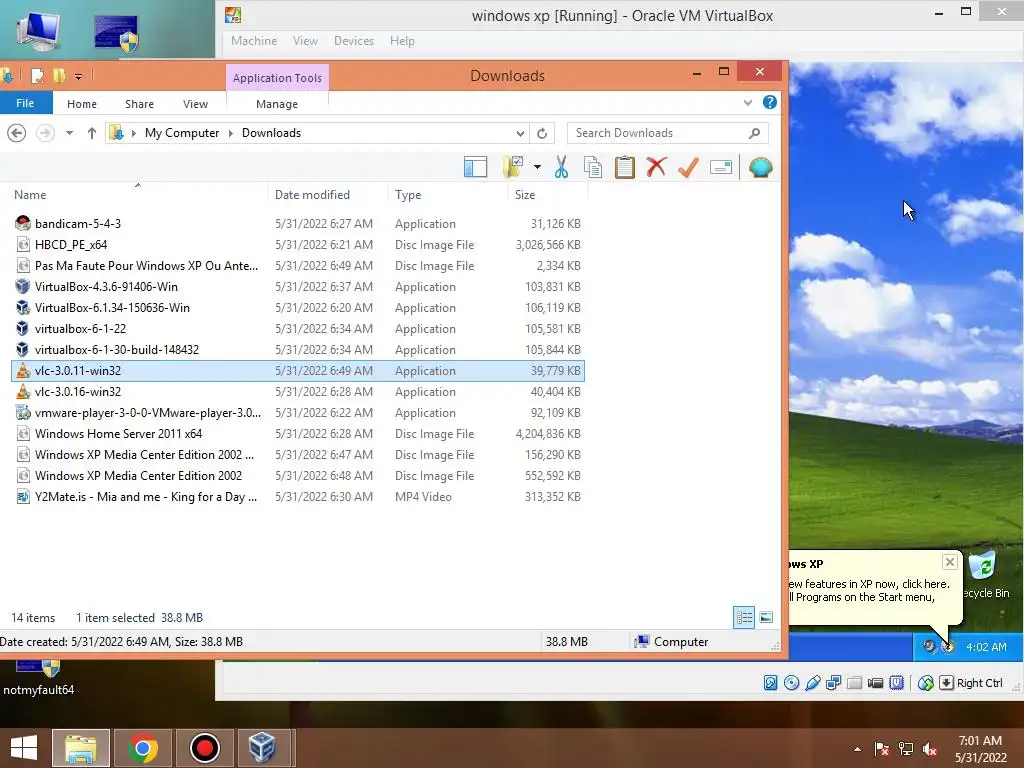Click the Application Tools contextual tab
This screenshot has height=768, width=1024.
click(278, 78)
